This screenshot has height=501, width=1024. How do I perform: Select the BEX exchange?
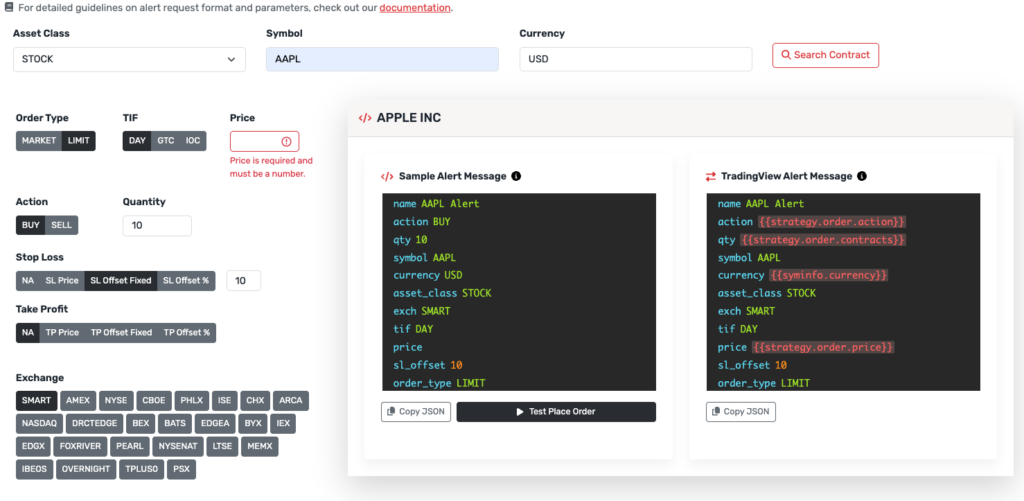140,423
